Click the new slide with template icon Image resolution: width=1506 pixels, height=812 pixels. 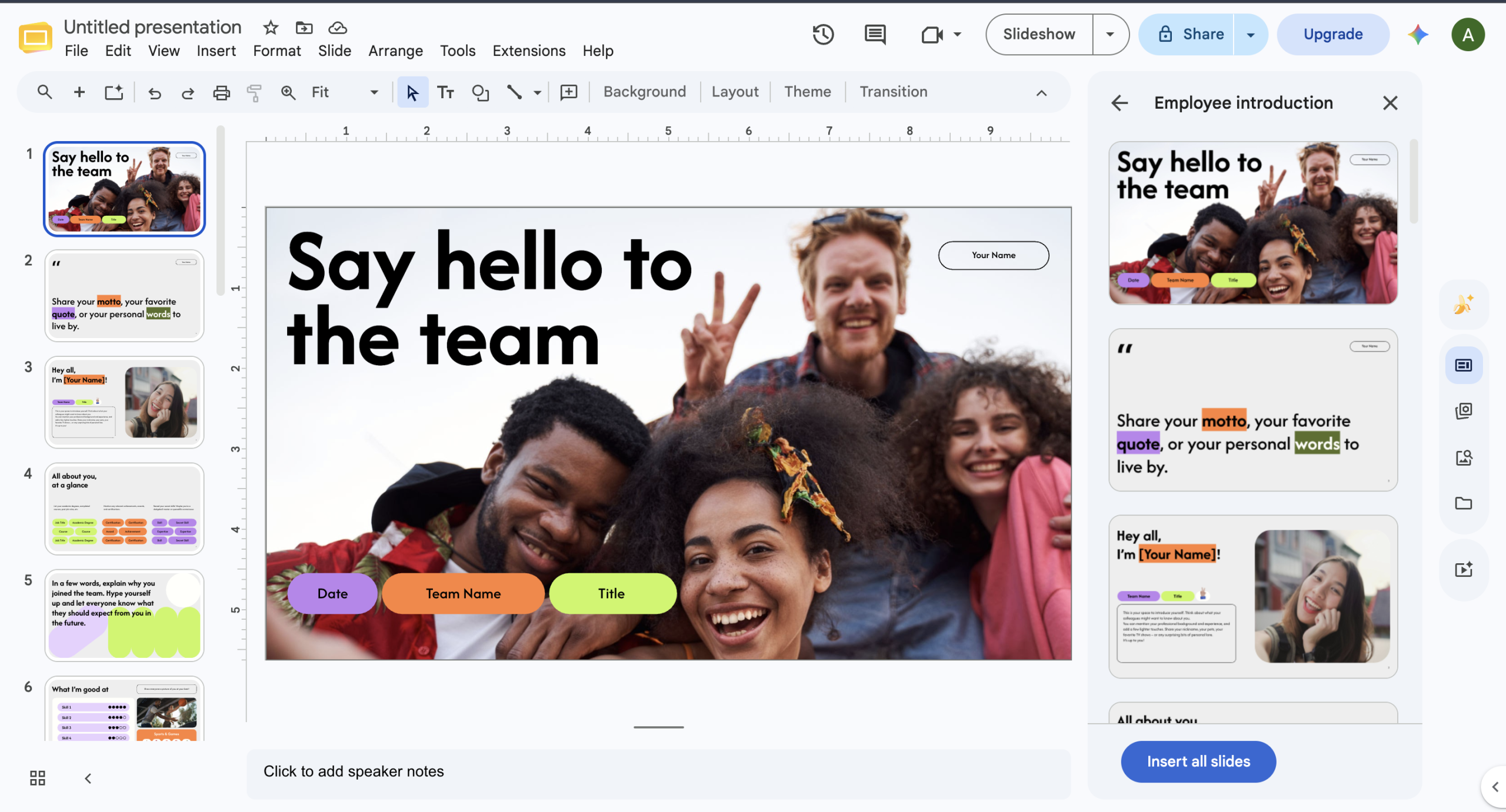coord(114,92)
